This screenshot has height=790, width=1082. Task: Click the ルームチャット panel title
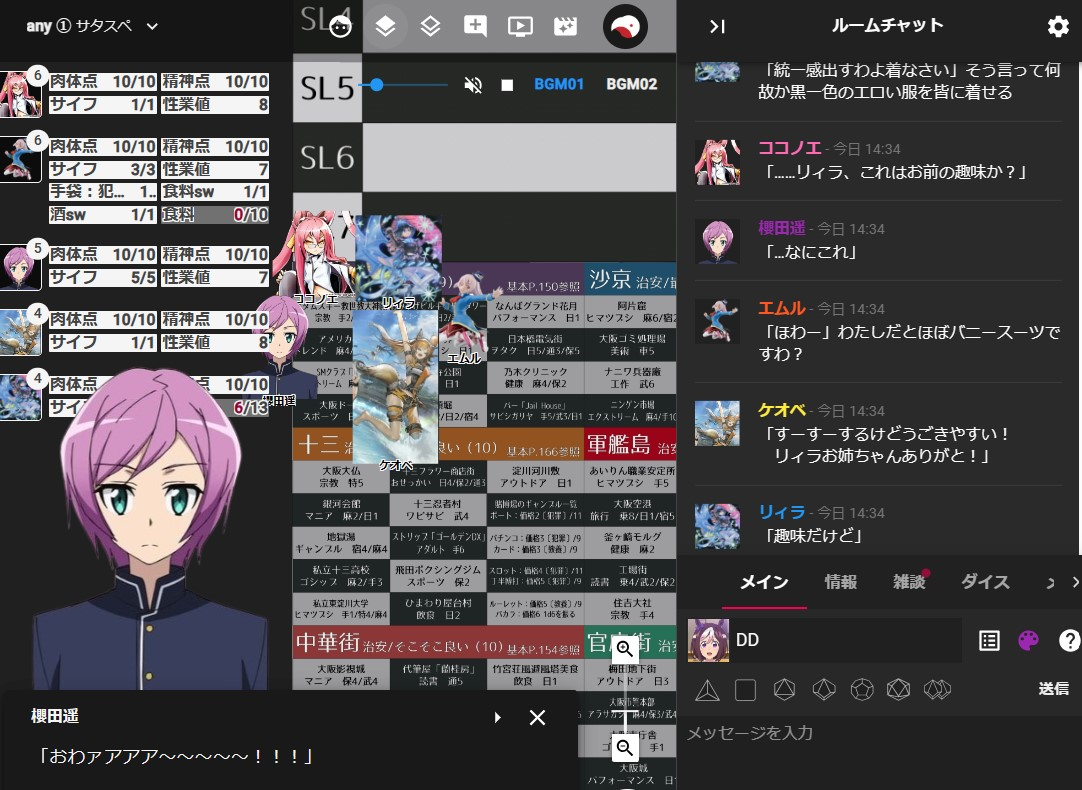[887, 26]
